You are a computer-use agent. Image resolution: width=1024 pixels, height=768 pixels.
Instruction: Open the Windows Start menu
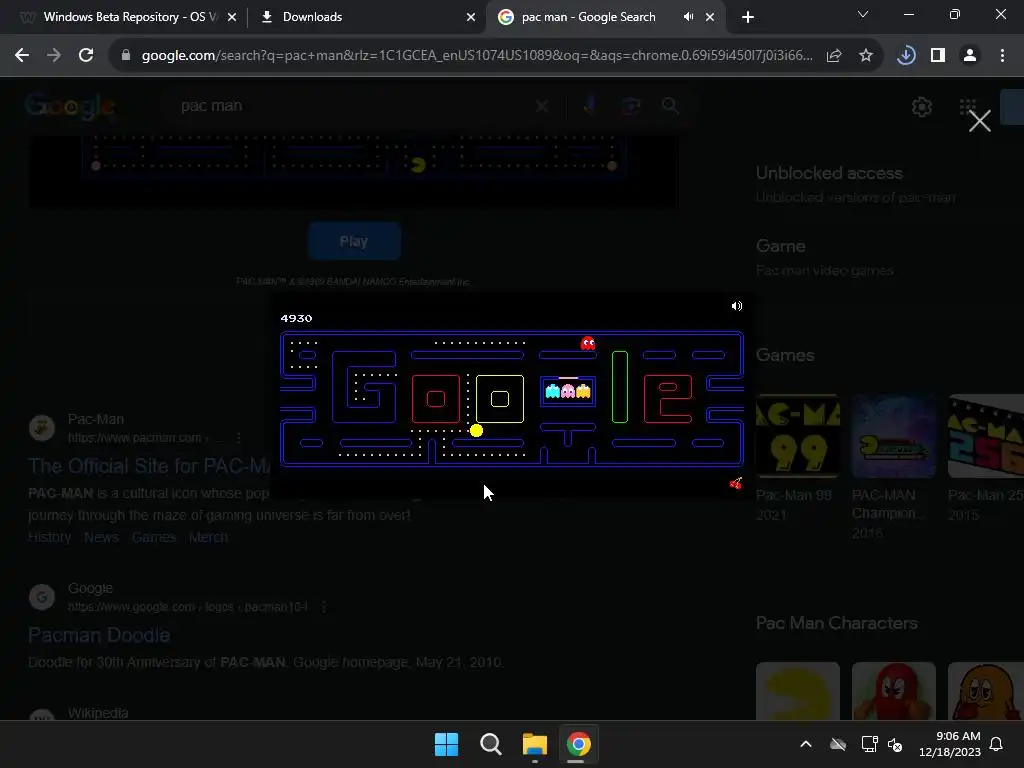coord(447,744)
